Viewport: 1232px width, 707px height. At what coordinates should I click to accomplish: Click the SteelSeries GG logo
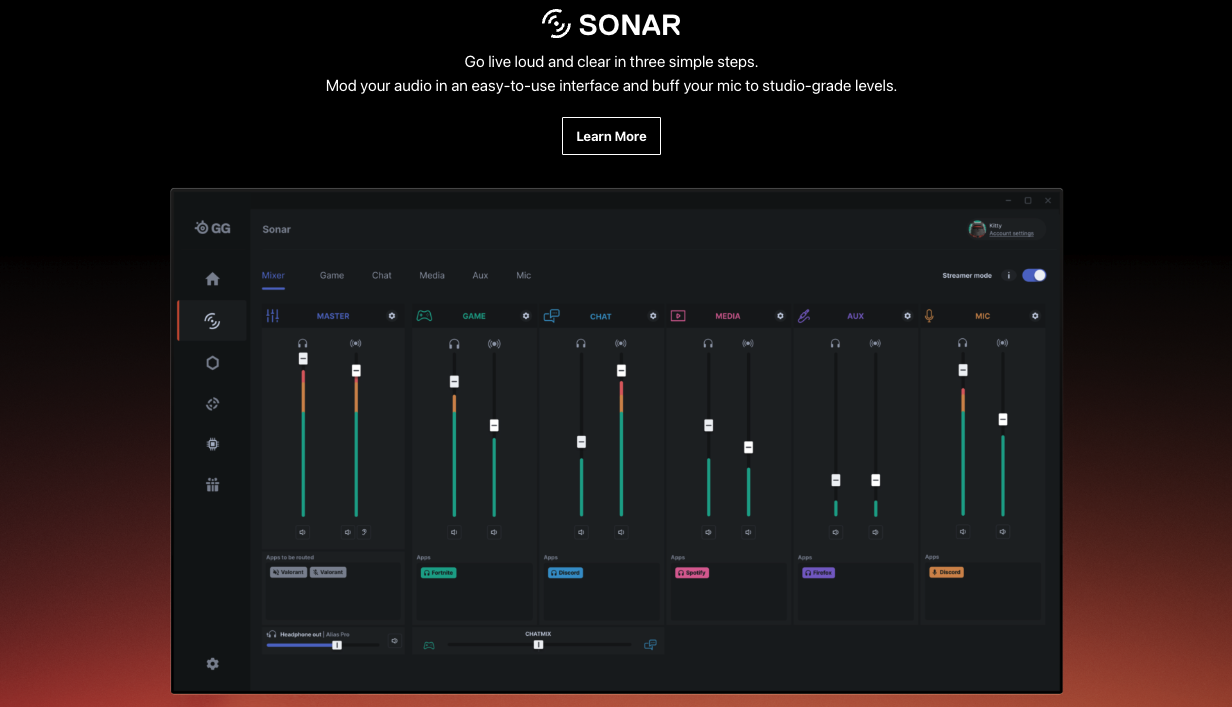(x=213, y=228)
